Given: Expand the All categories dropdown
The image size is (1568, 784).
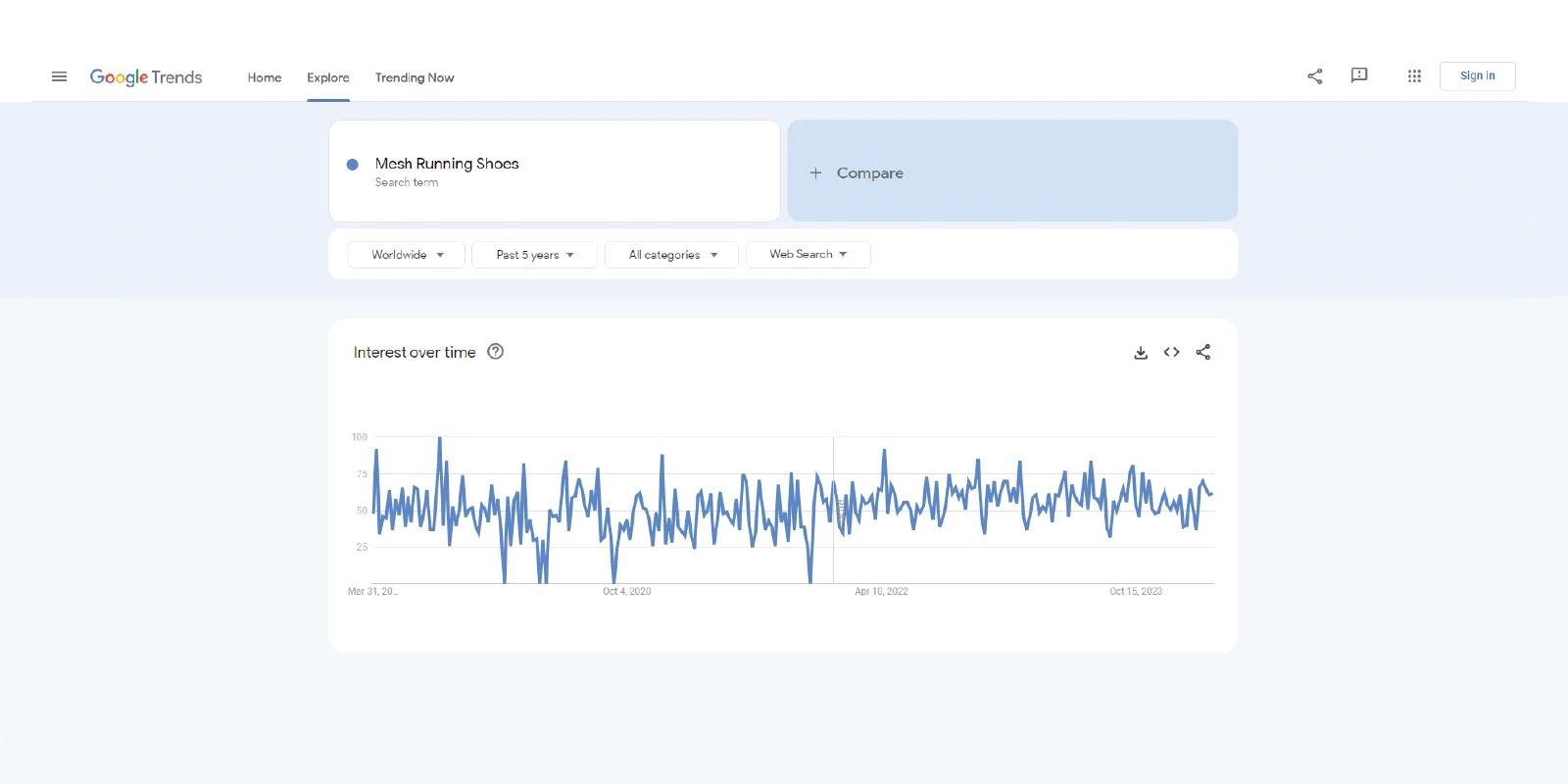Looking at the screenshot, I should coord(672,255).
